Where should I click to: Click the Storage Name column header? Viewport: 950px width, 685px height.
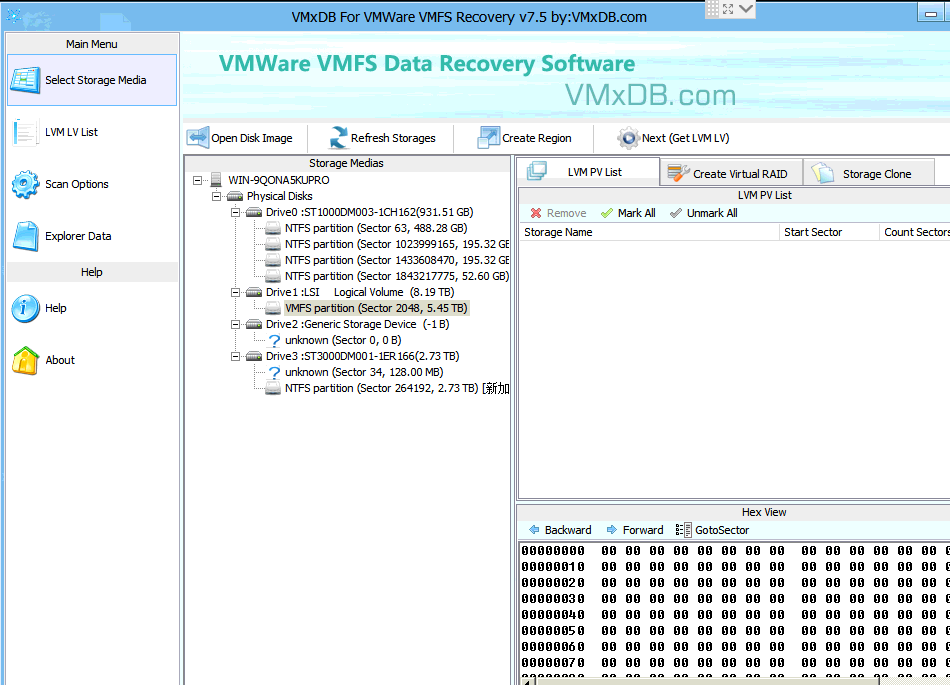coord(649,232)
